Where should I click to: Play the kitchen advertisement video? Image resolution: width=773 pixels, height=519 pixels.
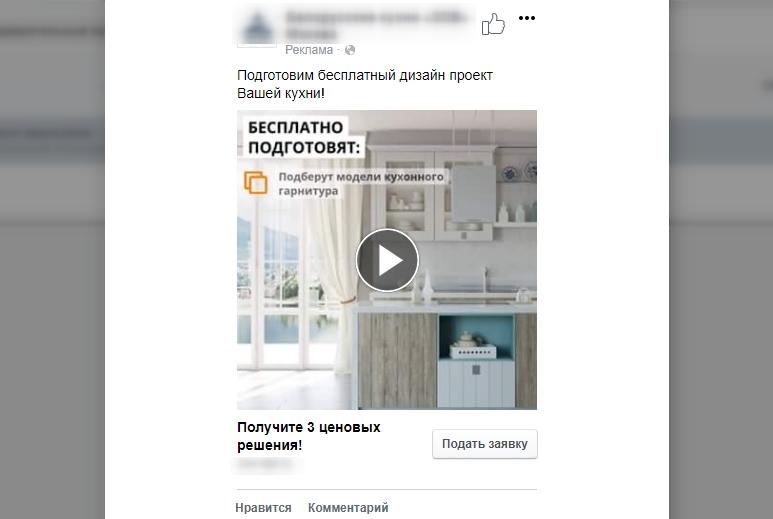pyautogui.click(x=387, y=260)
